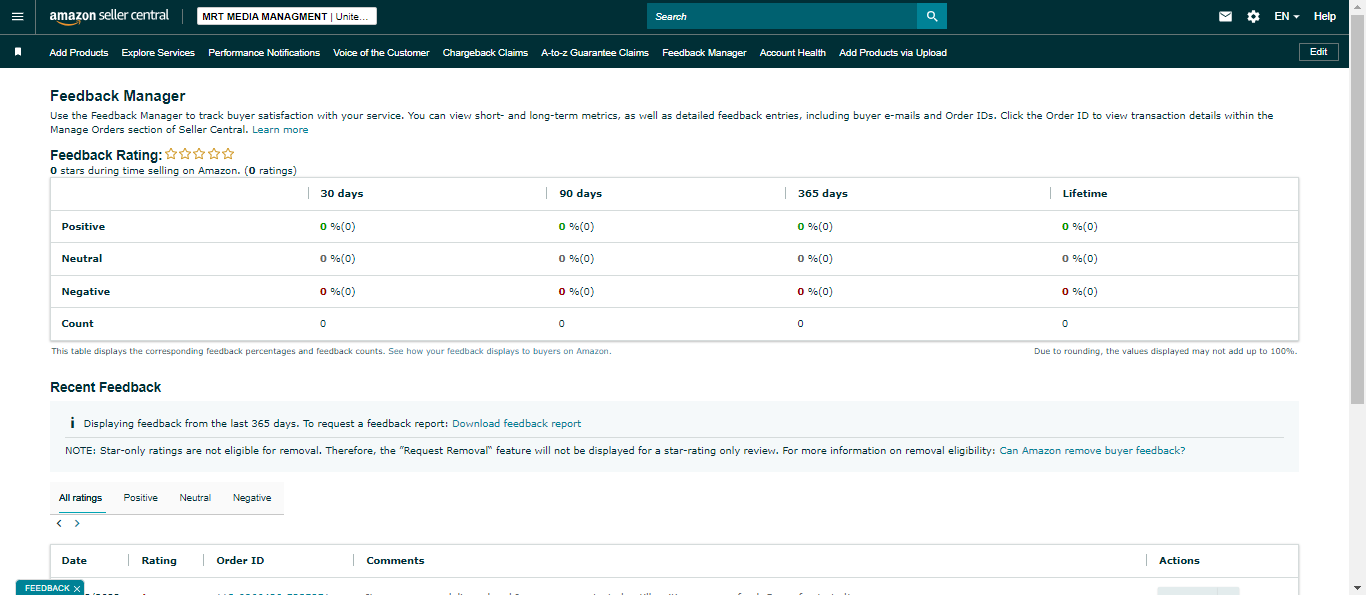Click the Recent Feedback heading
The image size is (1366, 595).
106,387
